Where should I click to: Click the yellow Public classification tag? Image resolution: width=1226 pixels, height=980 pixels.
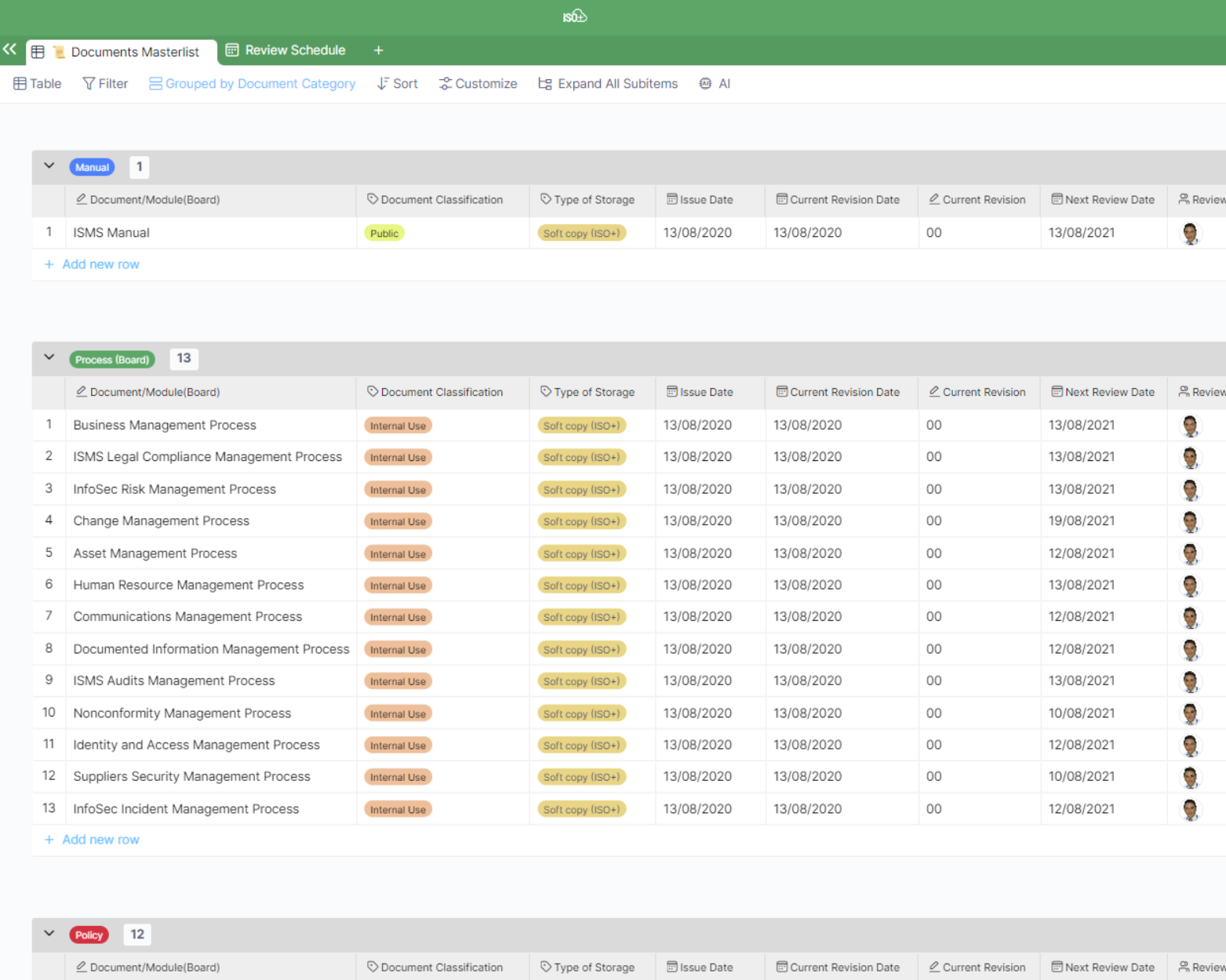(x=384, y=234)
